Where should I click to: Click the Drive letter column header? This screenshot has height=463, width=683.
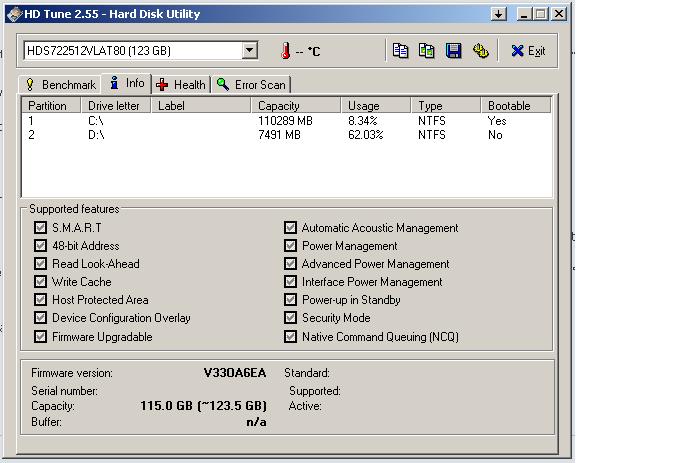pos(116,106)
